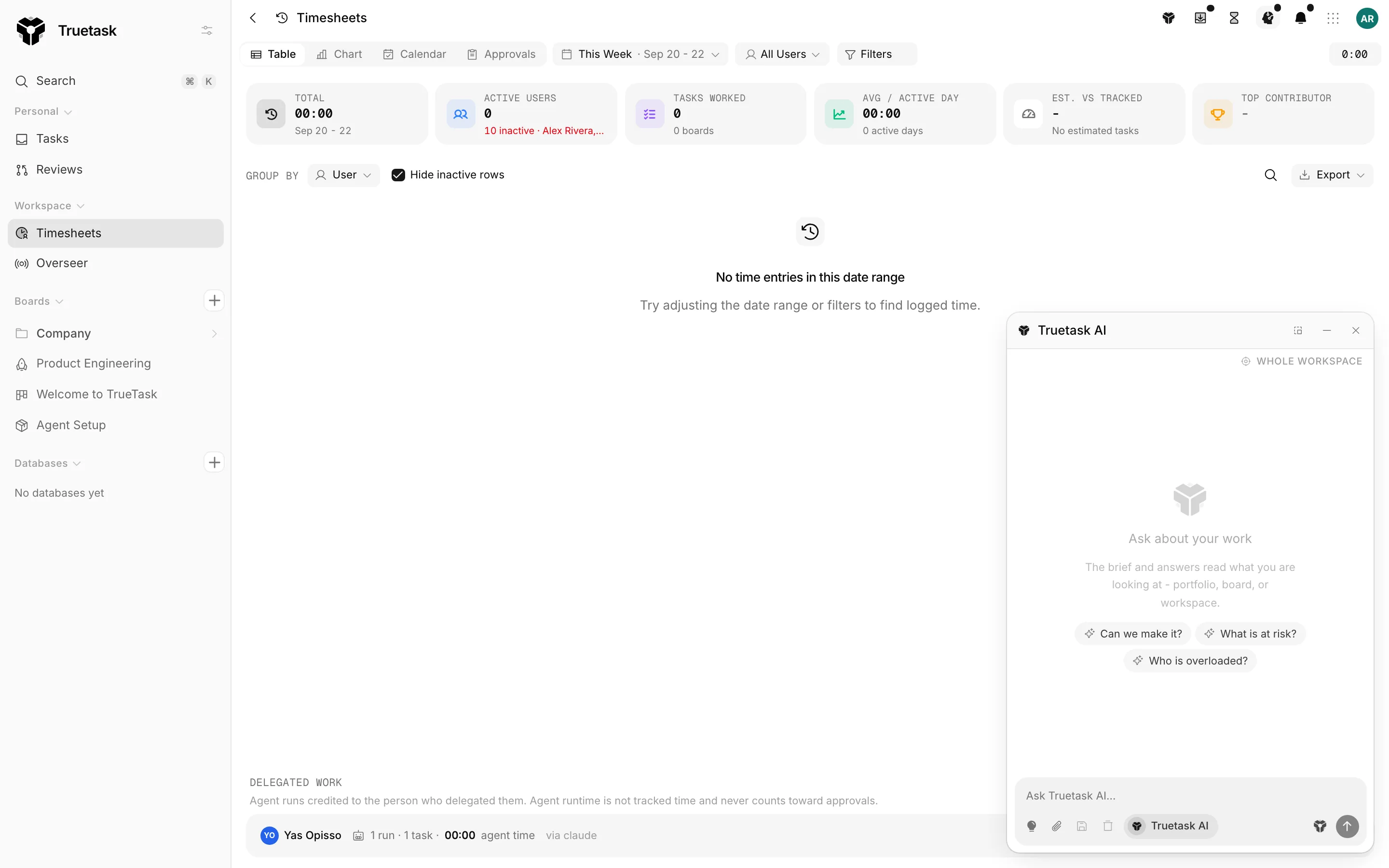Switch to the Approvals tab
Screen dimensions: 1389x868
501,54
